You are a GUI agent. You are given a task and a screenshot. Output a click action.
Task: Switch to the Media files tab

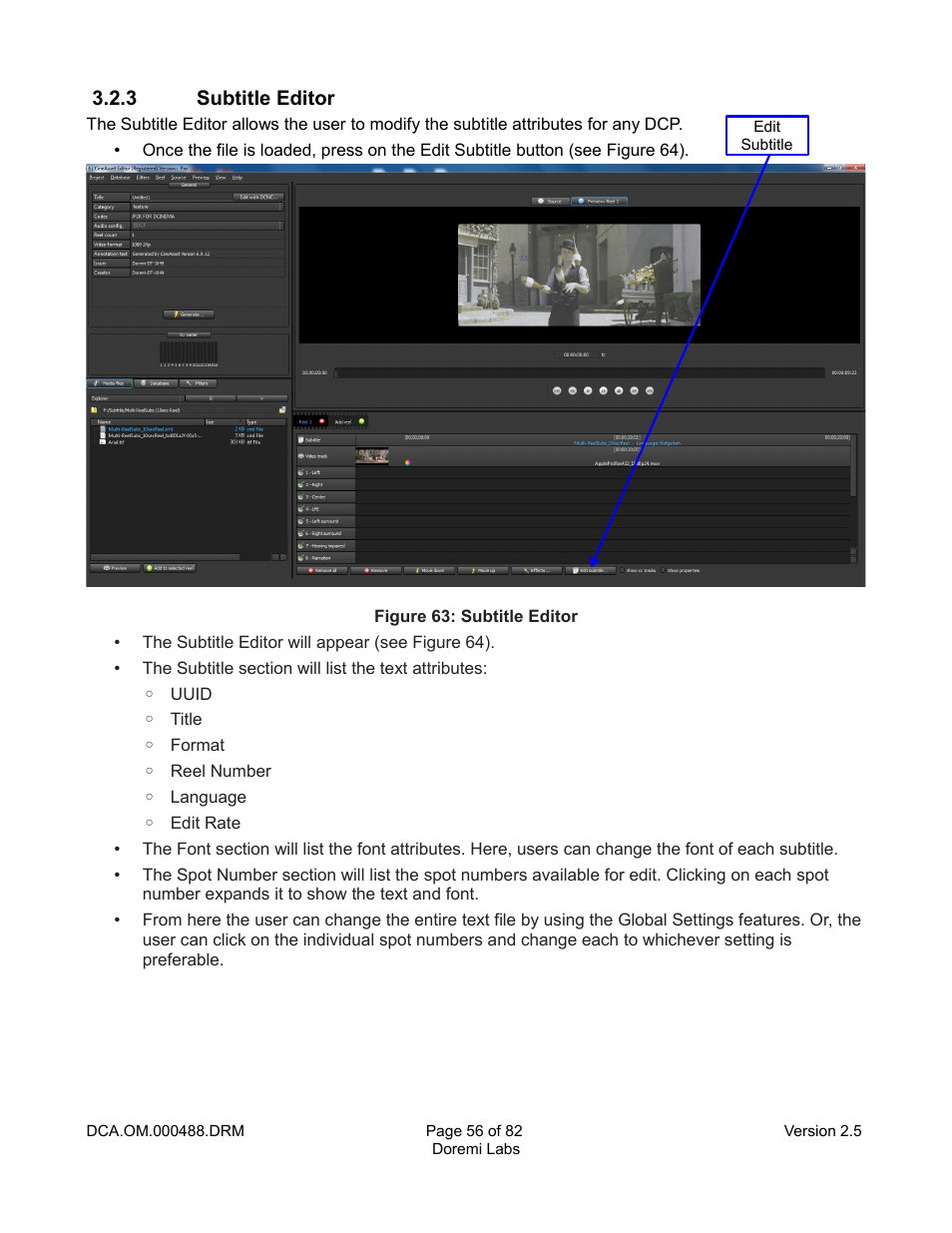(x=110, y=383)
